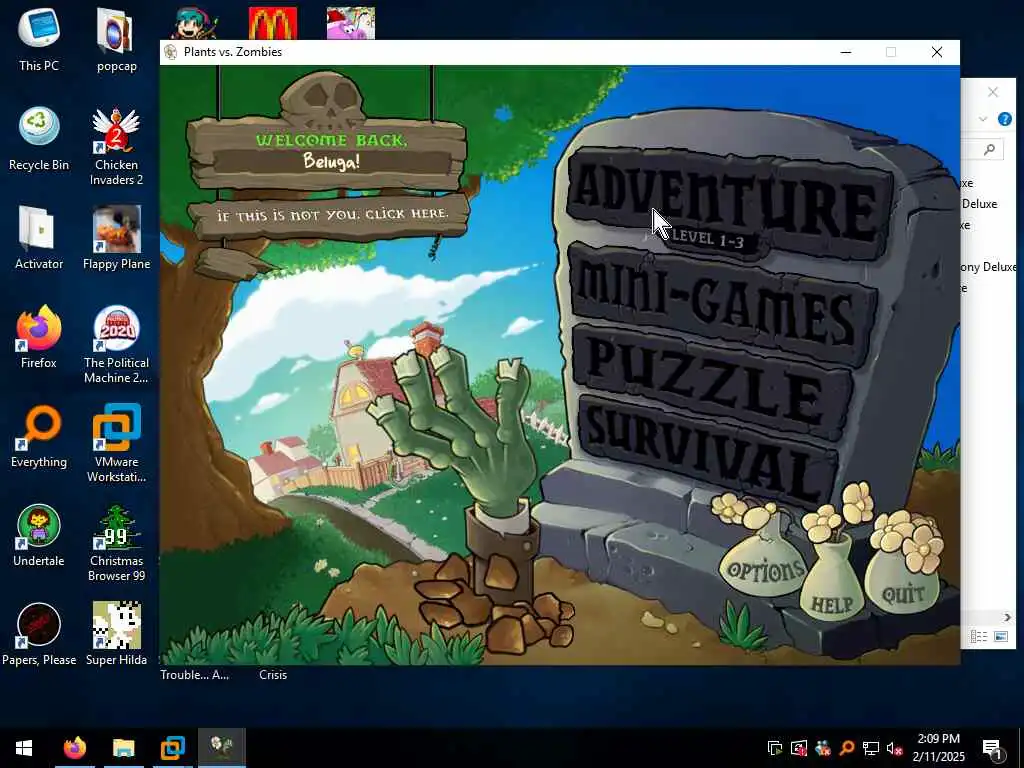Select the Super Hilda icon
Viewport: 1024px width, 768px height.
click(116, 634)
